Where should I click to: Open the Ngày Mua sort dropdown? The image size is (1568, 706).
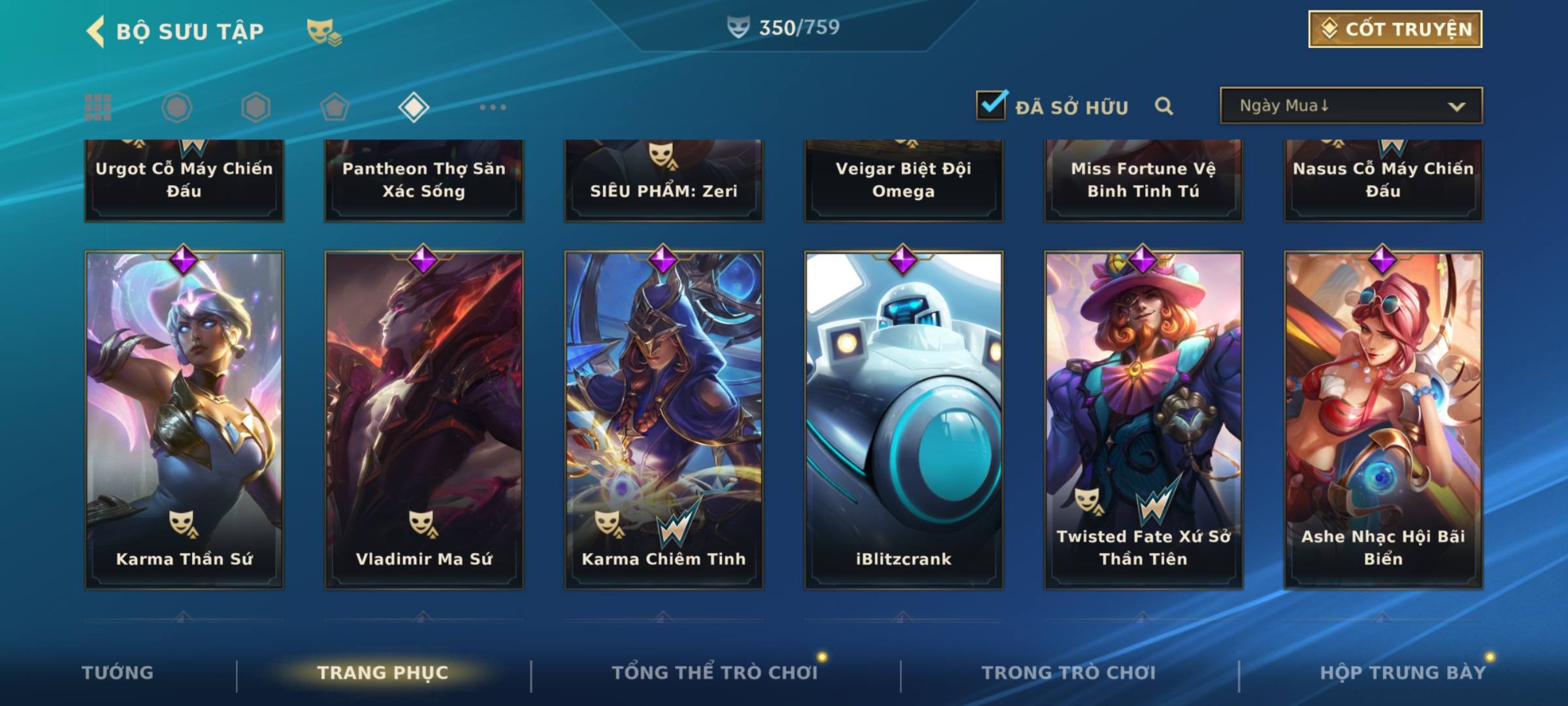pyautogui.click(x=1351, y=106)
